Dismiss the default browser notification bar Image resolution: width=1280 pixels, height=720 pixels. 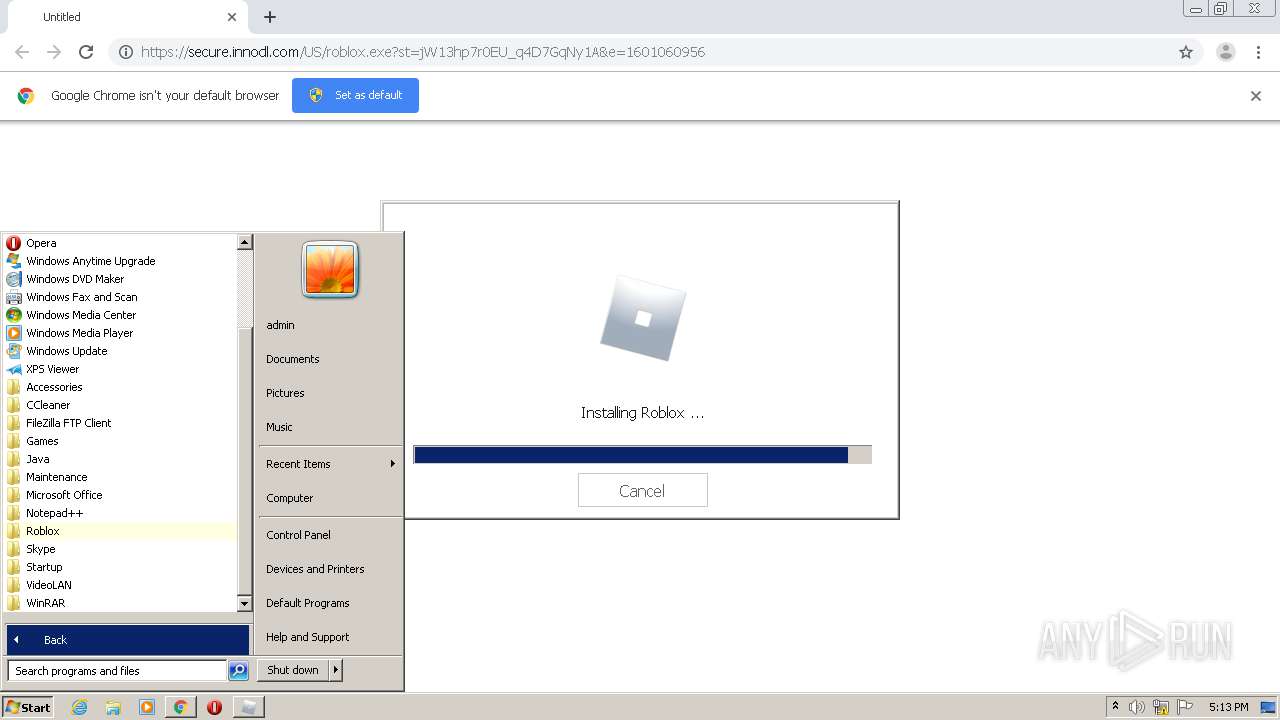(1256, 96)
